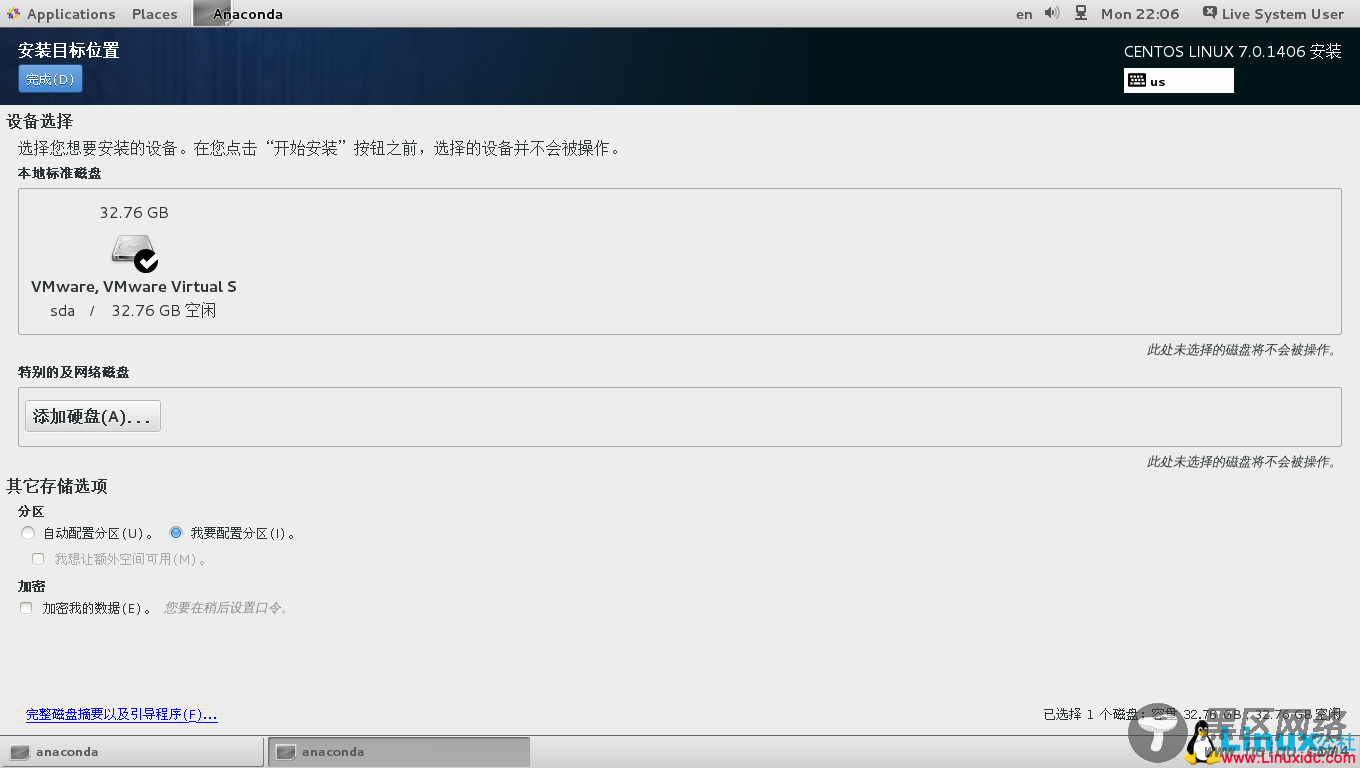Click the 本地标准磁盘 label
The image size is (1360, 768).
click(59, 173)
